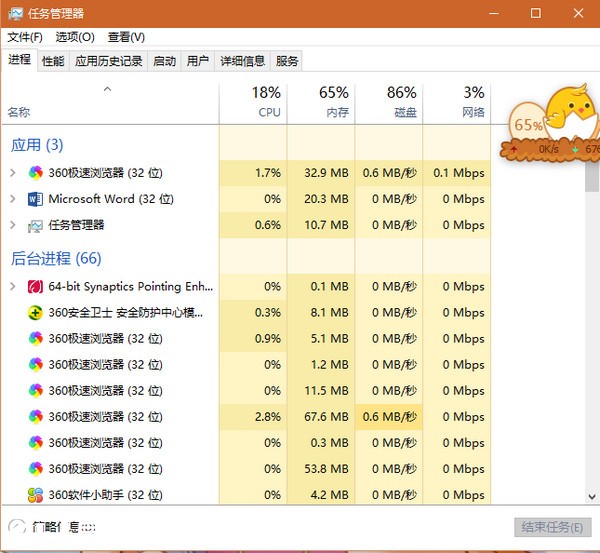
Task: Click the Task Manager title bar icon
Action: (x=15, y=14)
